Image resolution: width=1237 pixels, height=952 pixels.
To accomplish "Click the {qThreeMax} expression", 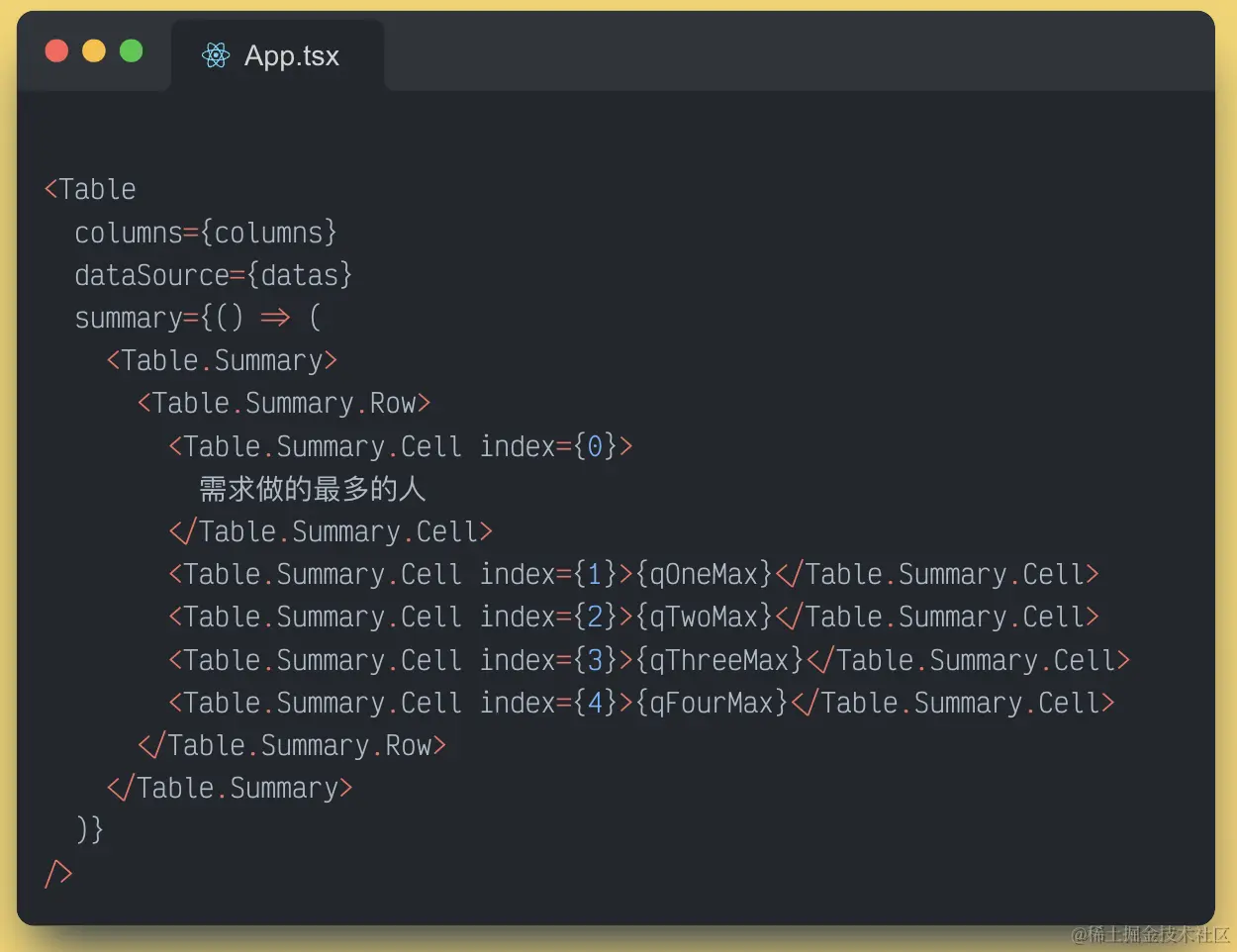I will click(x=718, y=660).
